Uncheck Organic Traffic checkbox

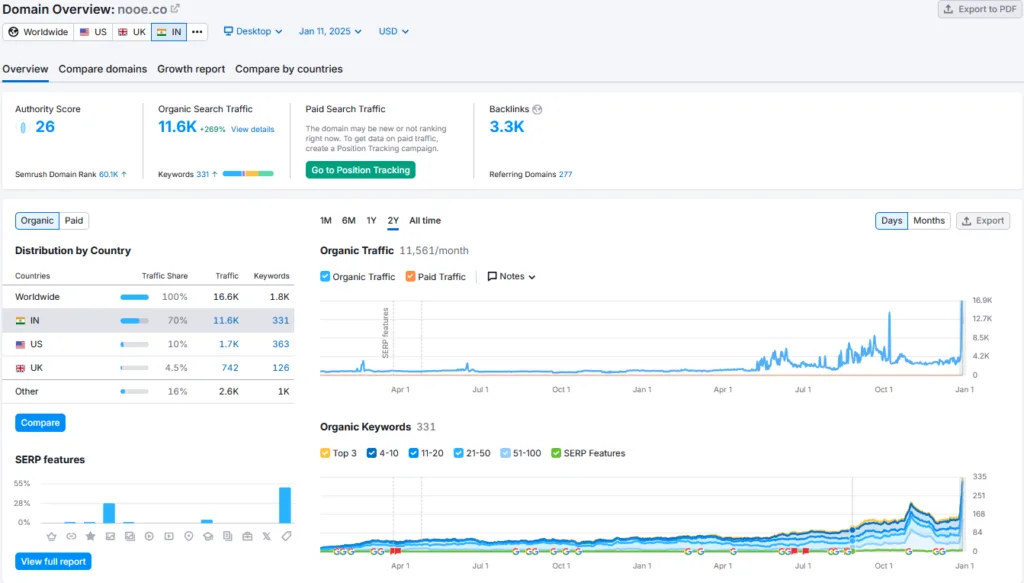point(325,276)
